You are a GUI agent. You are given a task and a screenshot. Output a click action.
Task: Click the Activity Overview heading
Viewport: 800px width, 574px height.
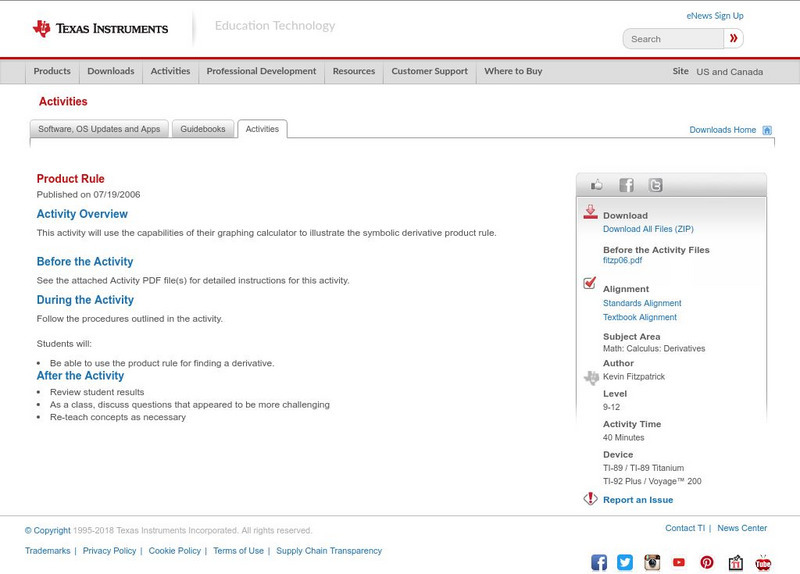82,214
